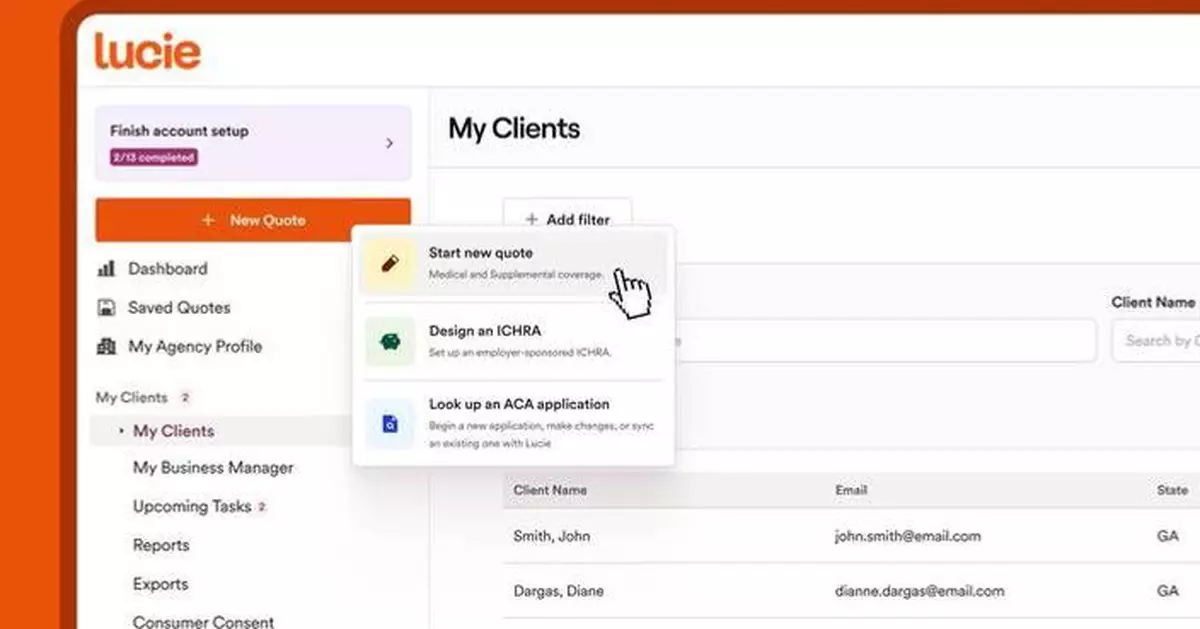Open the Smith, John client row

coord(552,536)
